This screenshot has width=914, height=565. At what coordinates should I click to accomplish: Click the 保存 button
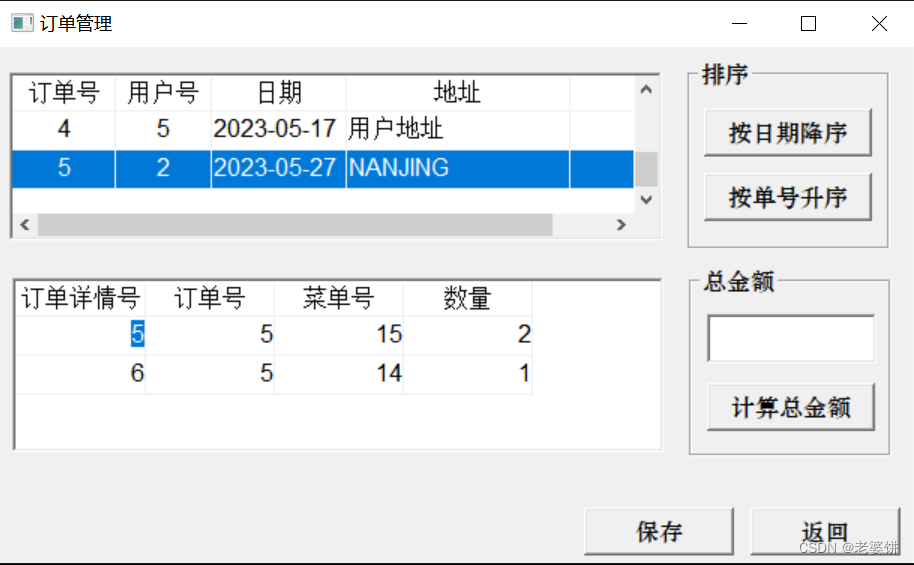[x=659, y=531]
